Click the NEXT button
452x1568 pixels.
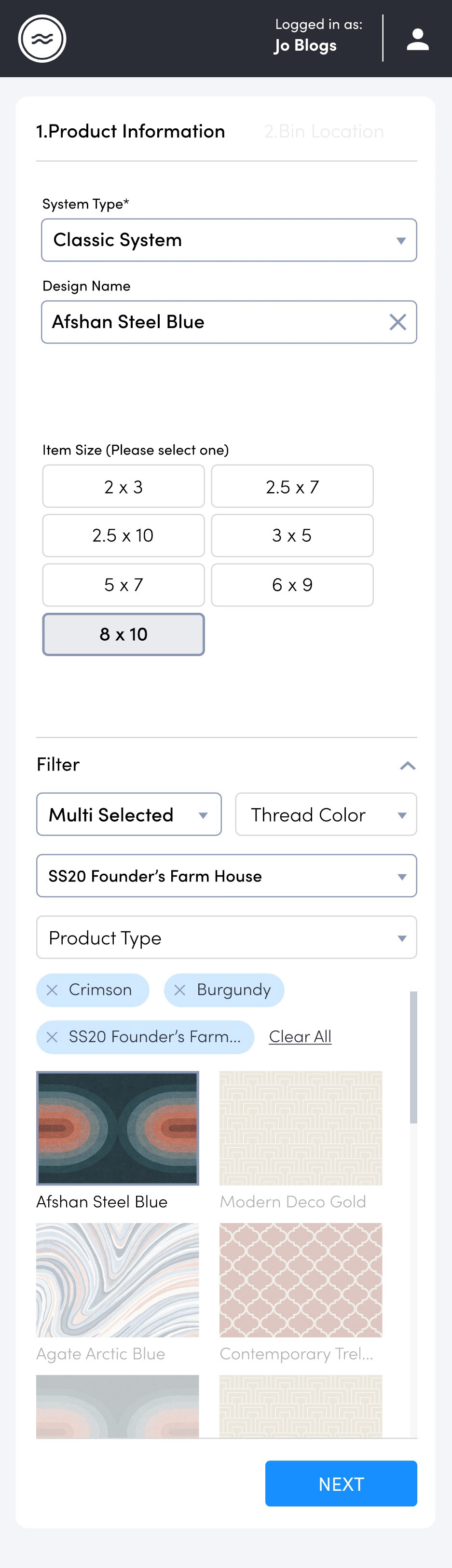[341, 1484]
